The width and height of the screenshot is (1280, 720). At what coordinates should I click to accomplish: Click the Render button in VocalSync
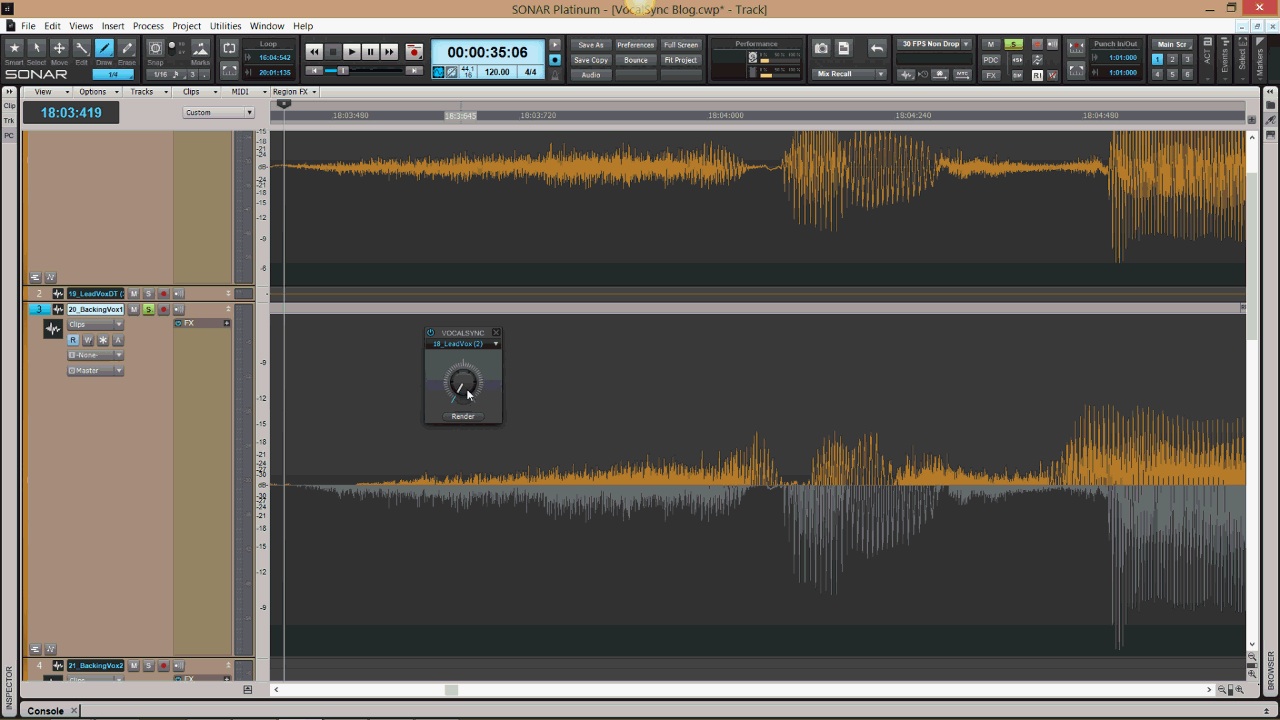click(x=463, y=416)
